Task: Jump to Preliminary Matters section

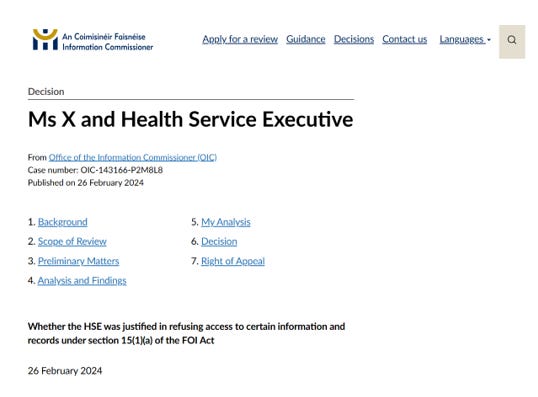Action: pyautogui.click(x=79, y=261)
